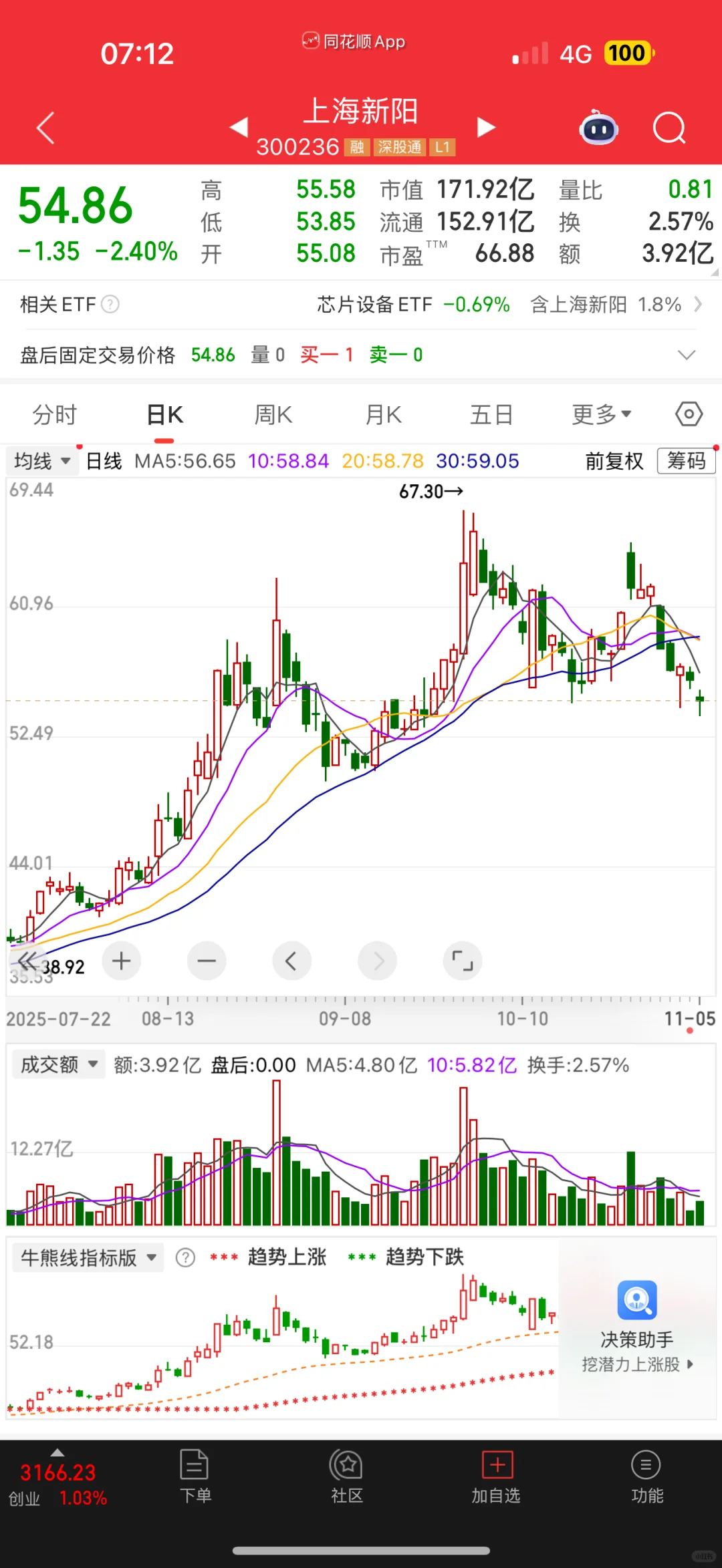722x1568 pixels.
Task: Open chart settings hexagon icon
Action: (x=689, y=414)
